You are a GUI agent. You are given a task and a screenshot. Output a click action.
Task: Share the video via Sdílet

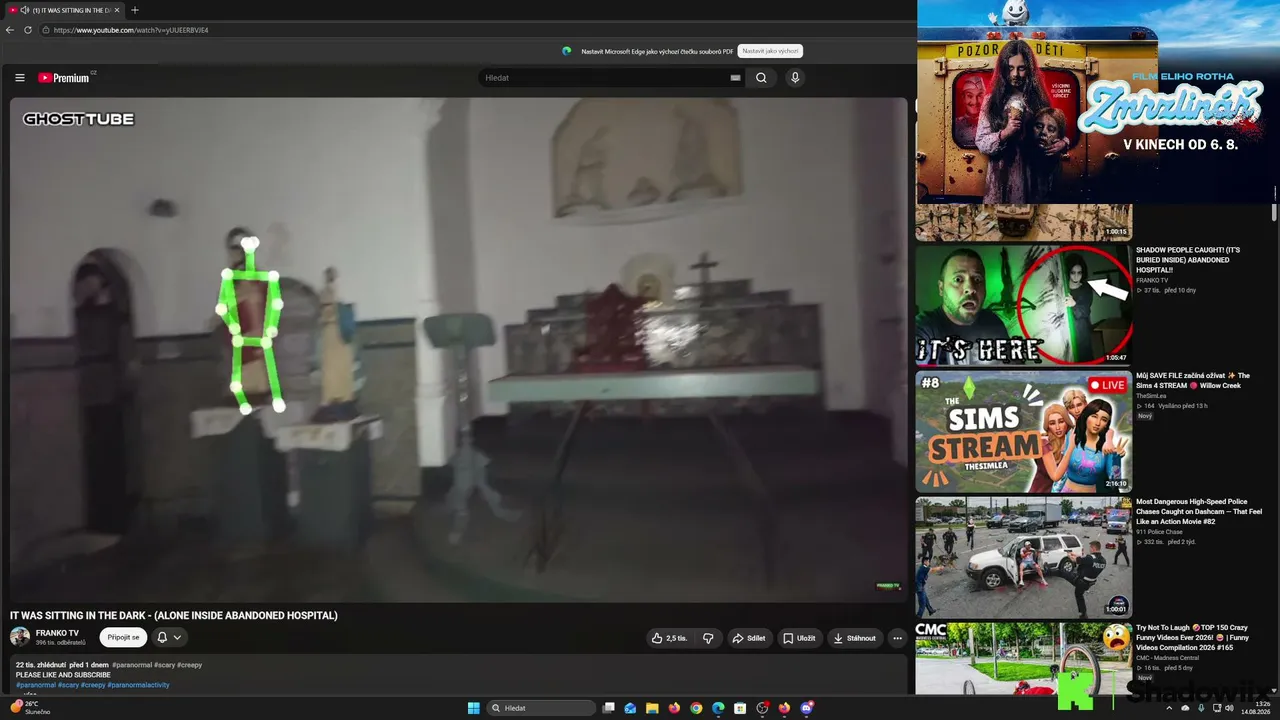[x=748, y=638]
